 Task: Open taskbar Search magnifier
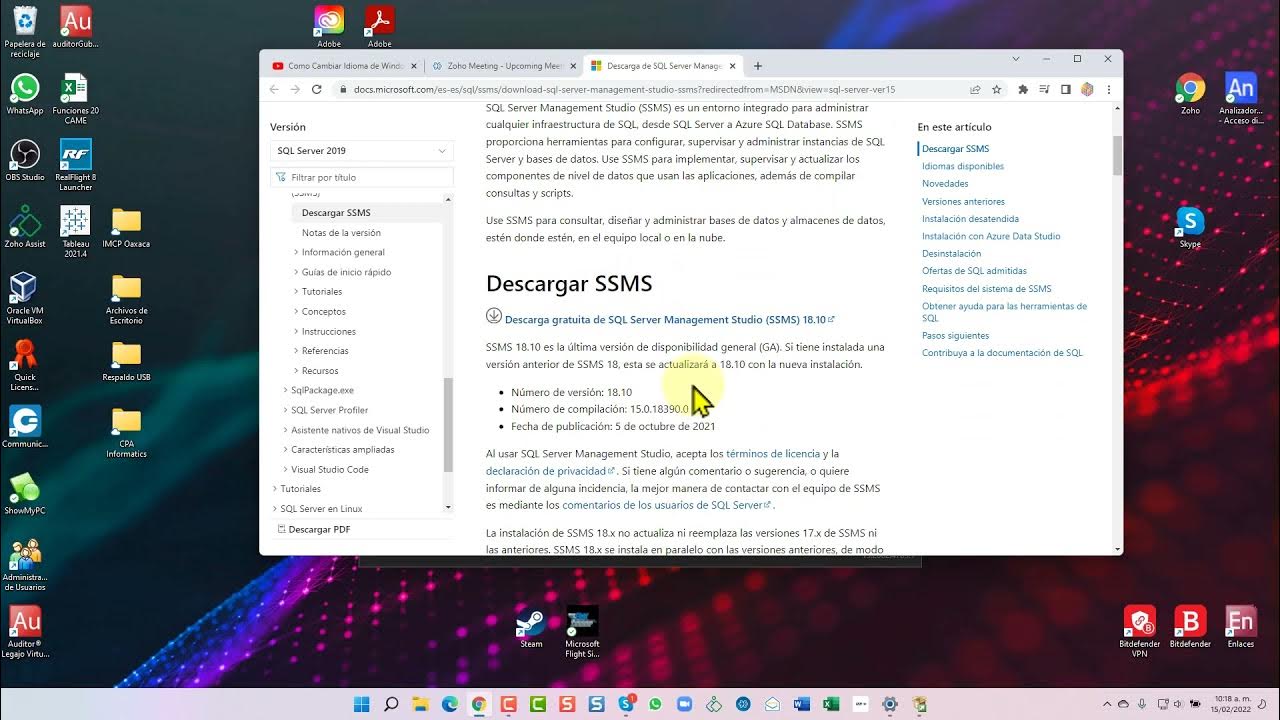pos(391,704)
